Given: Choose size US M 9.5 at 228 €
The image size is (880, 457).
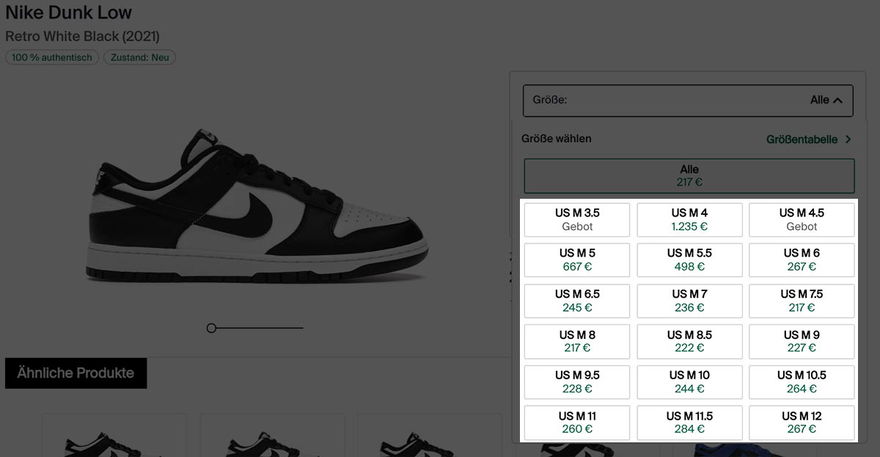Looking at the screenshot, I should 577,382.
